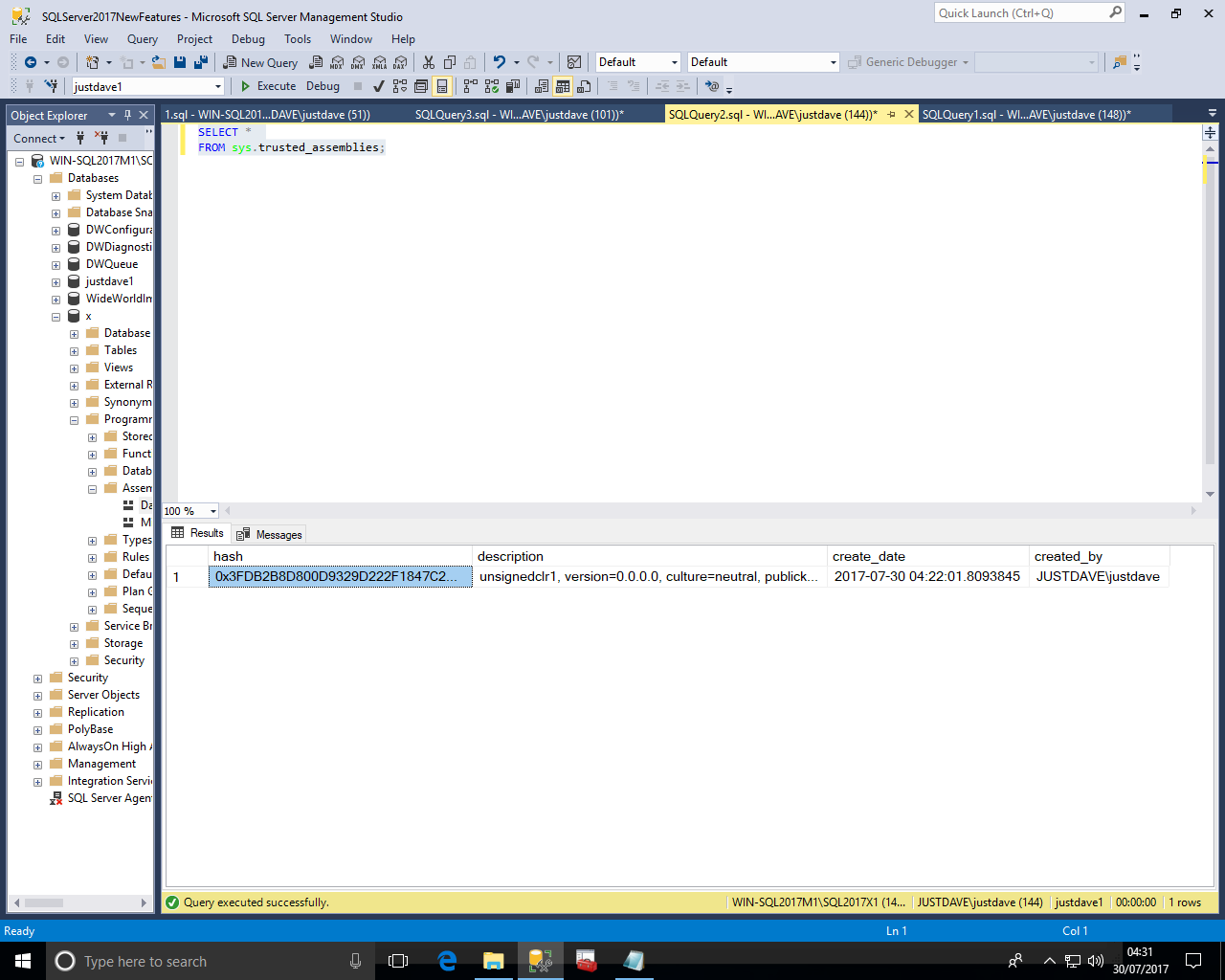Image resolution: width=1225 pixels, height=980 pixels.
Task: Open the Query menu
Action: click(142, 39)
